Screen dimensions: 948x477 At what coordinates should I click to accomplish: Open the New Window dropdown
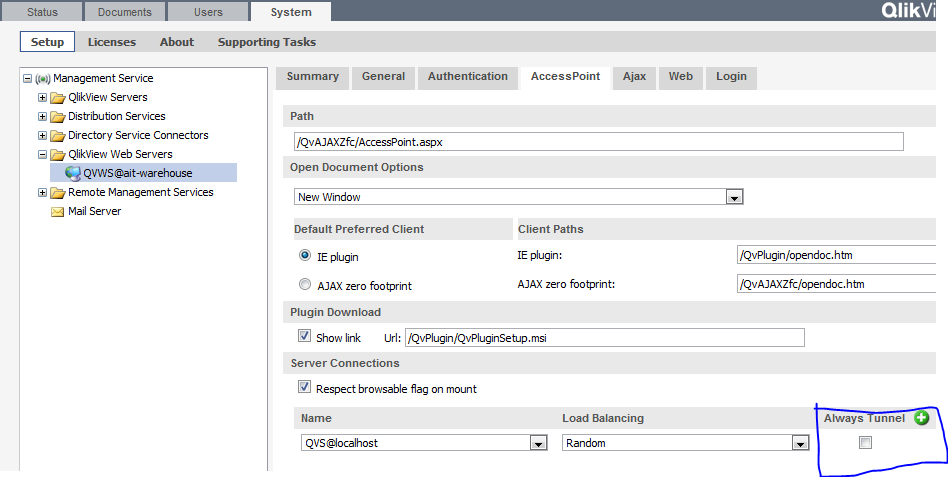pyautogui.click(x=734, y=198)
